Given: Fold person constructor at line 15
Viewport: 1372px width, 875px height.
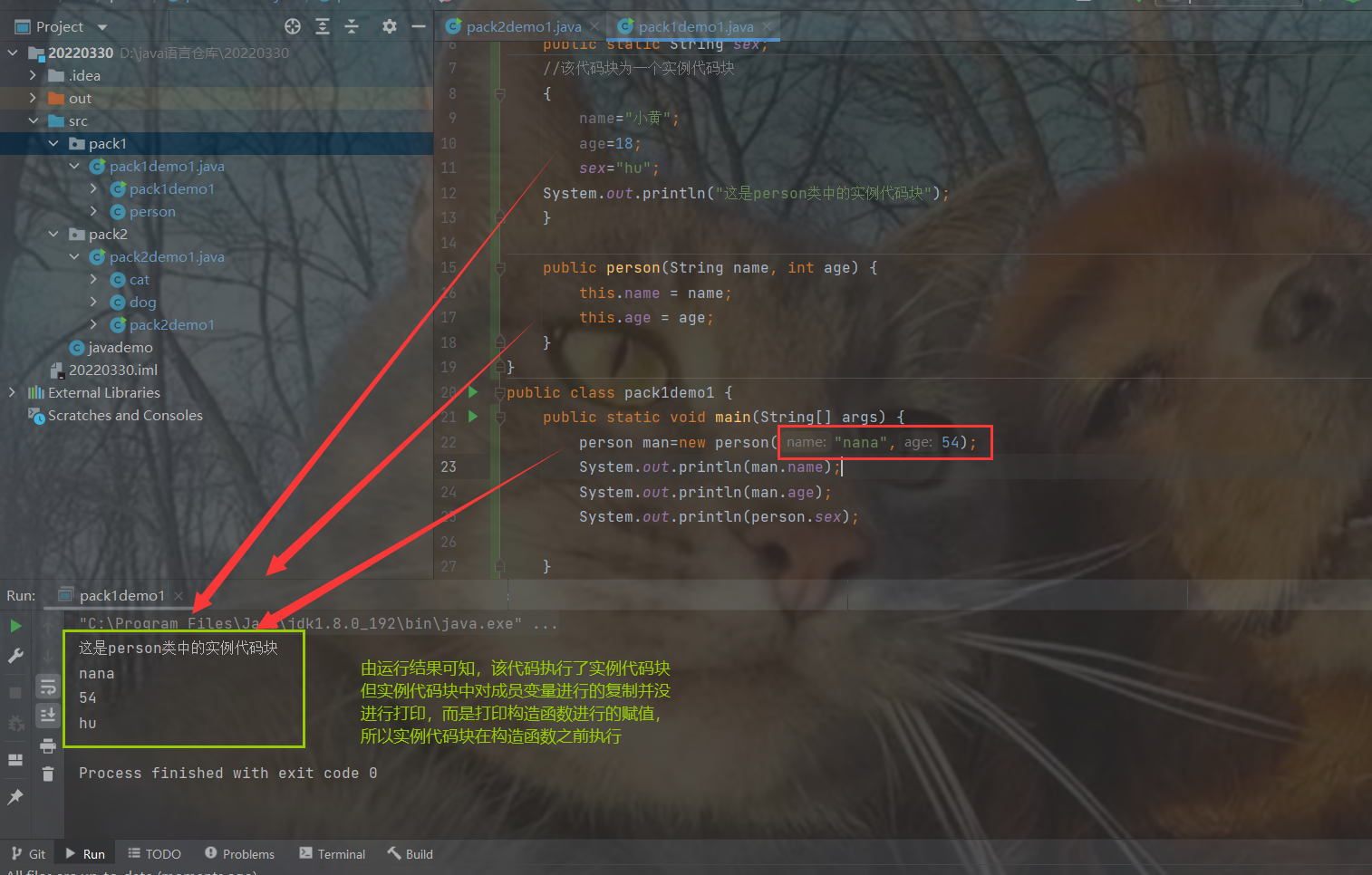Looking at the screenshot, I should click(x=499, y=268).
